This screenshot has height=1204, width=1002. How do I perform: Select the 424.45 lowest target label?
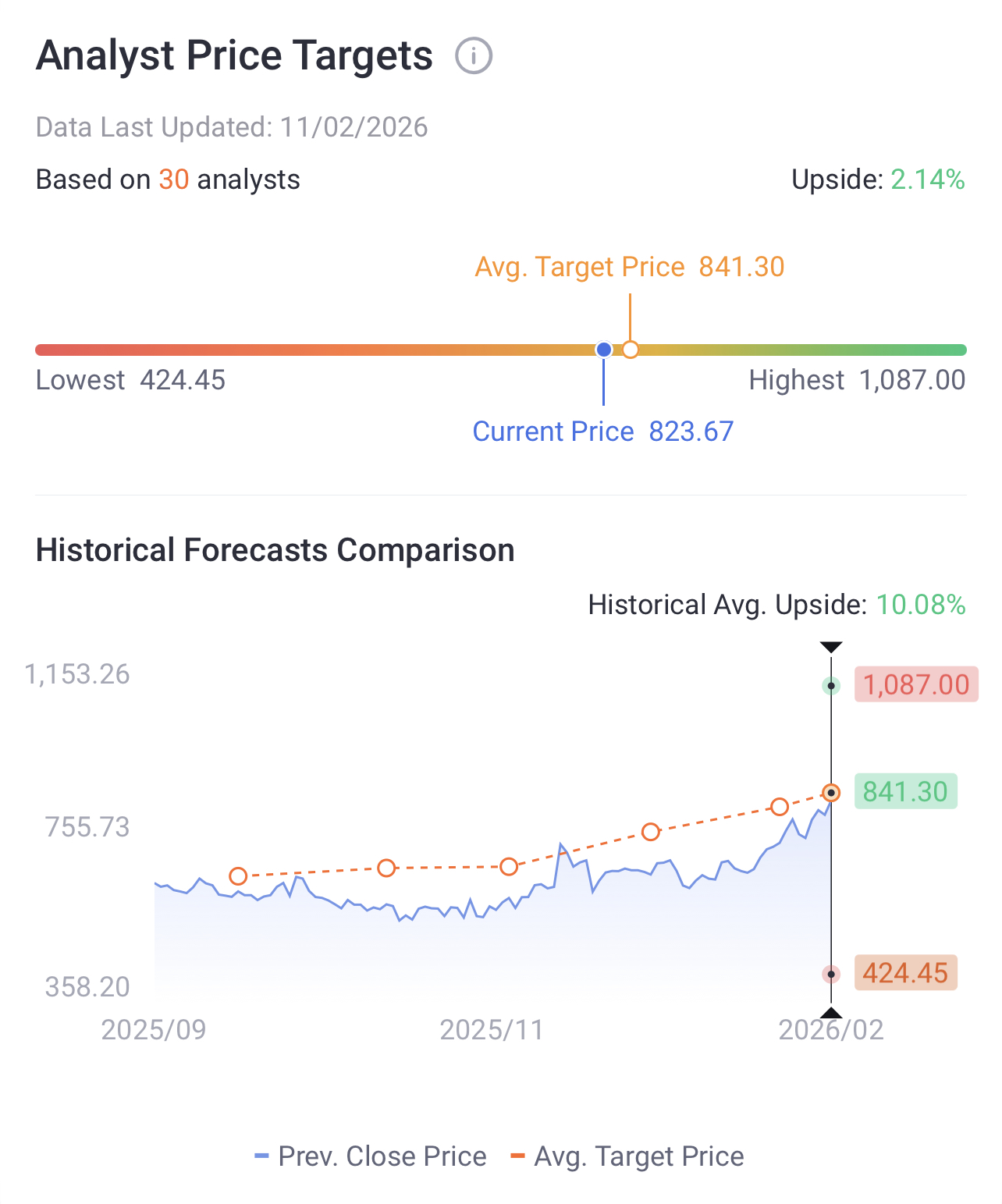coord(905,973)
